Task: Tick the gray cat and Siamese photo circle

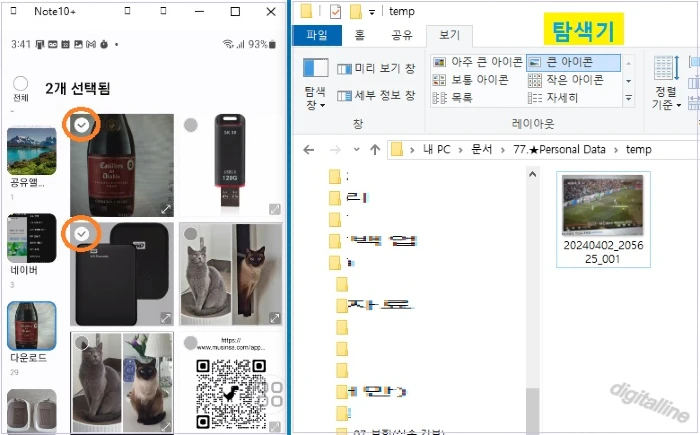Action: (82, 343)
